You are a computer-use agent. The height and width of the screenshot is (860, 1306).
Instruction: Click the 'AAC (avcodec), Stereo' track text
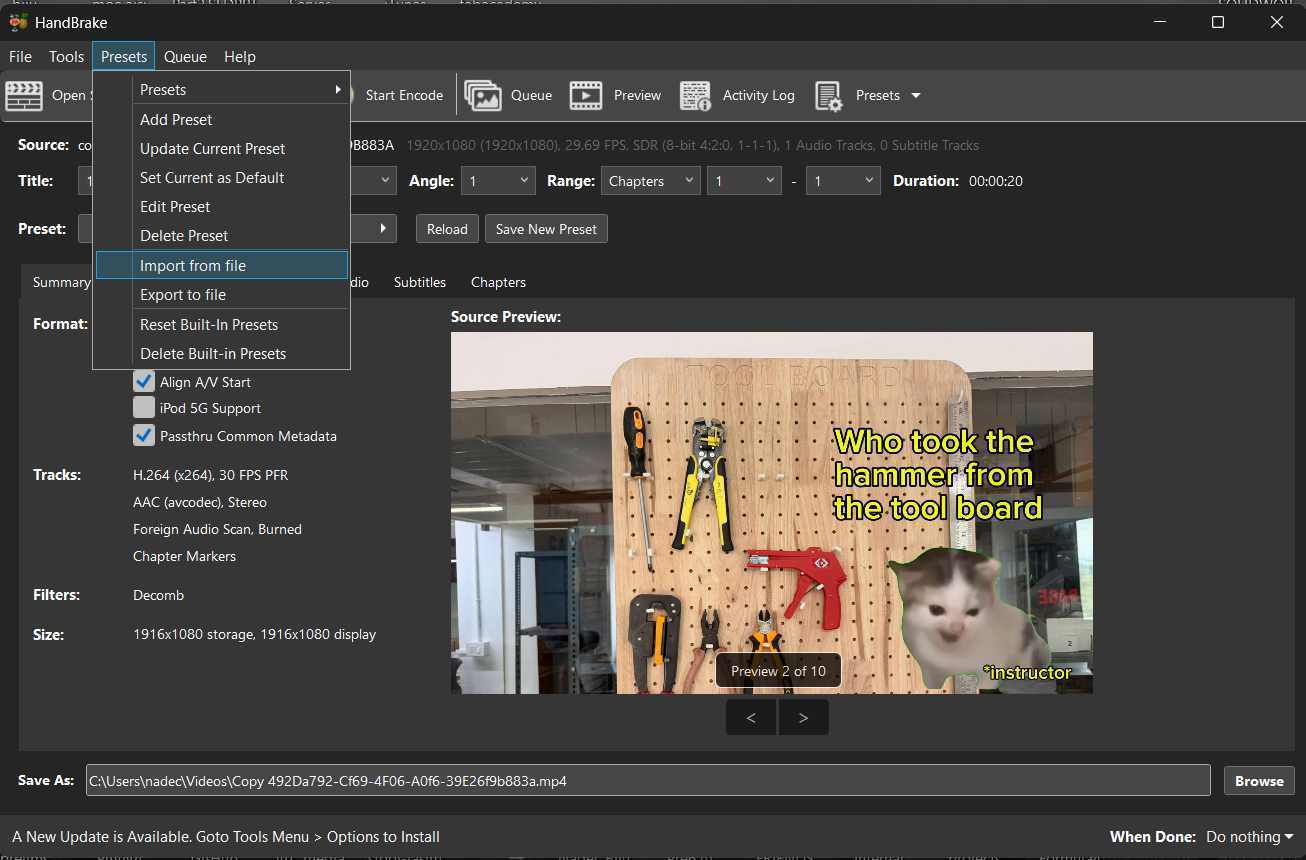click(x=200, y=502)
